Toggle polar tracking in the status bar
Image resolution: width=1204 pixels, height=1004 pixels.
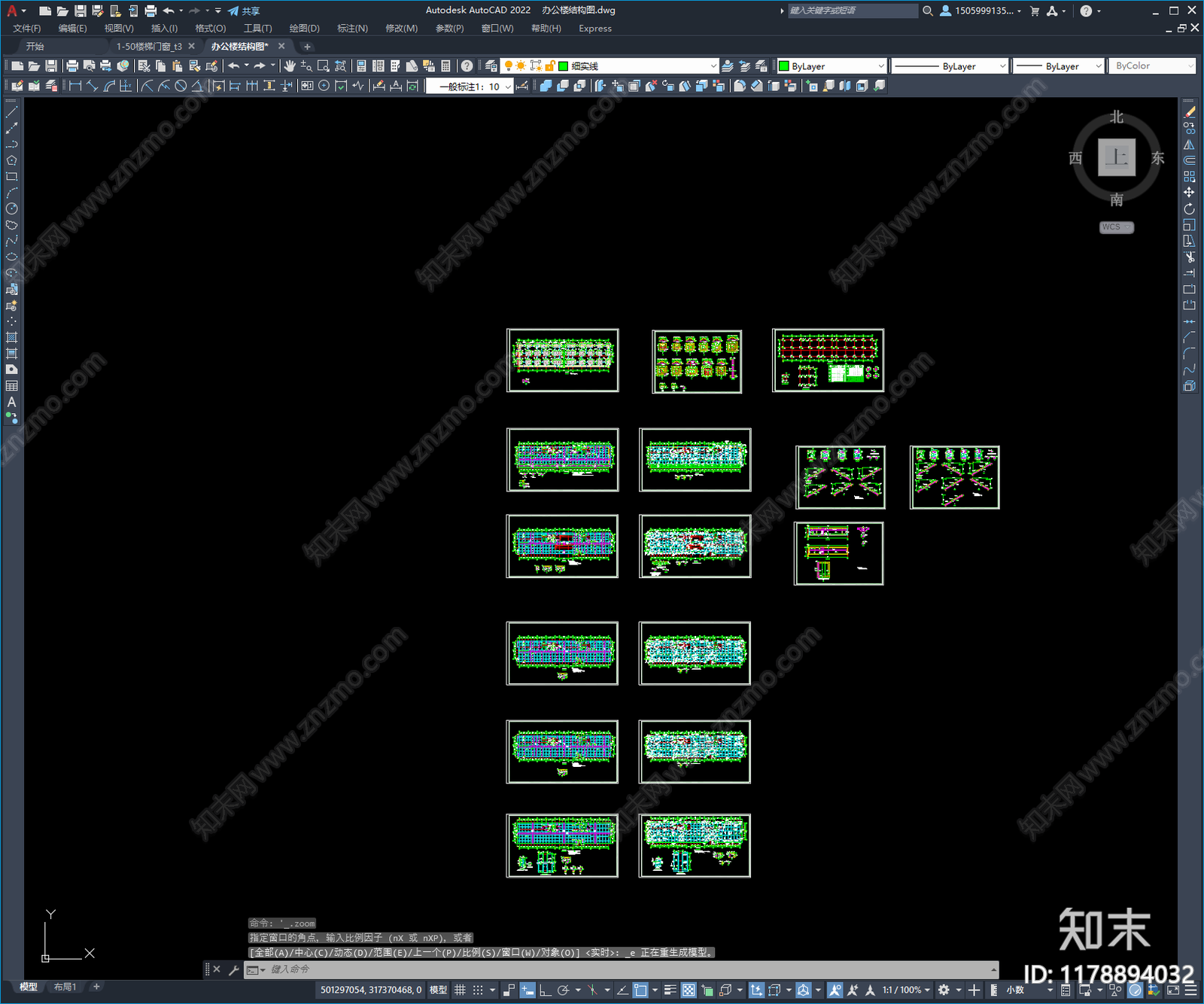pos(563,990)
